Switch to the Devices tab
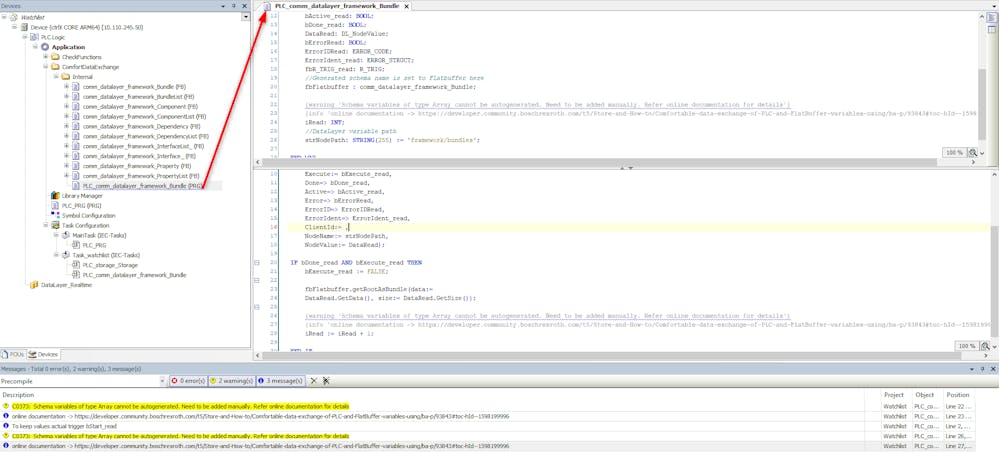 (43, 354)
